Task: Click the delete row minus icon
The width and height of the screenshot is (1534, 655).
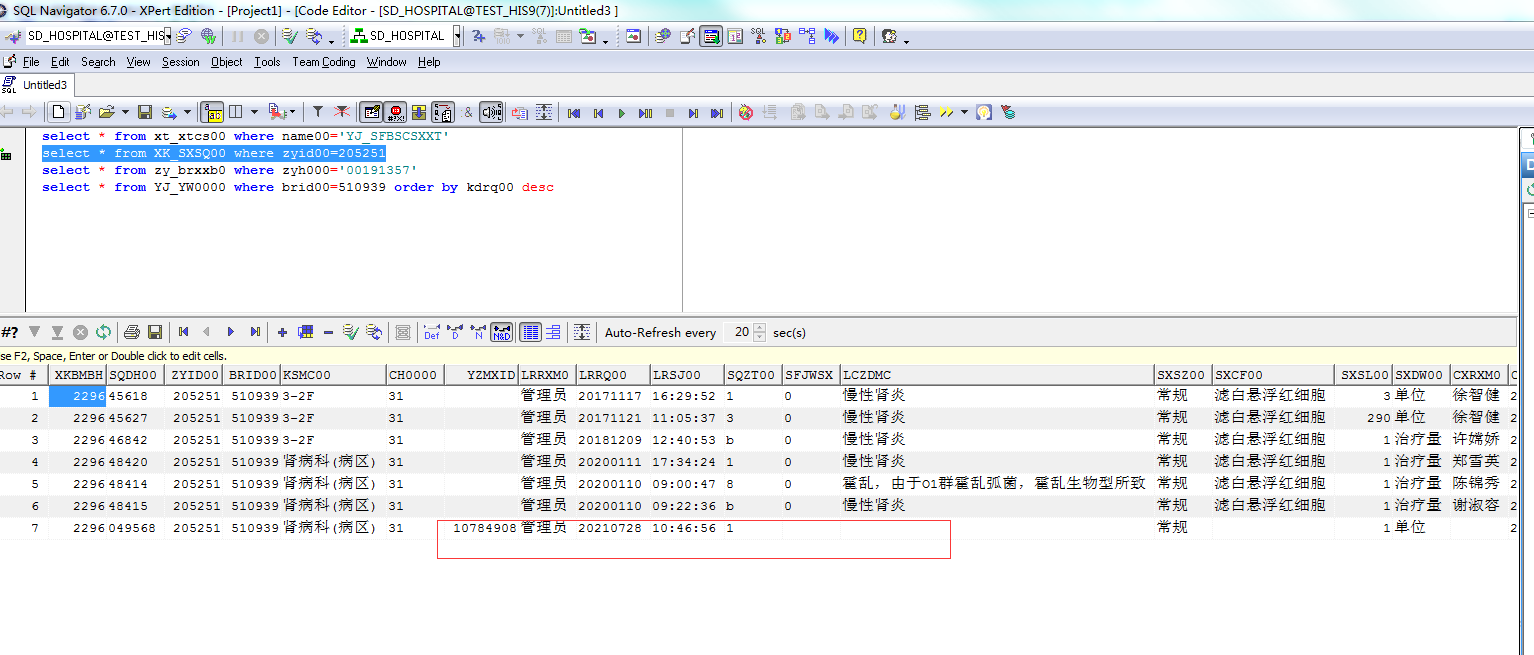Action: (328, 333)
